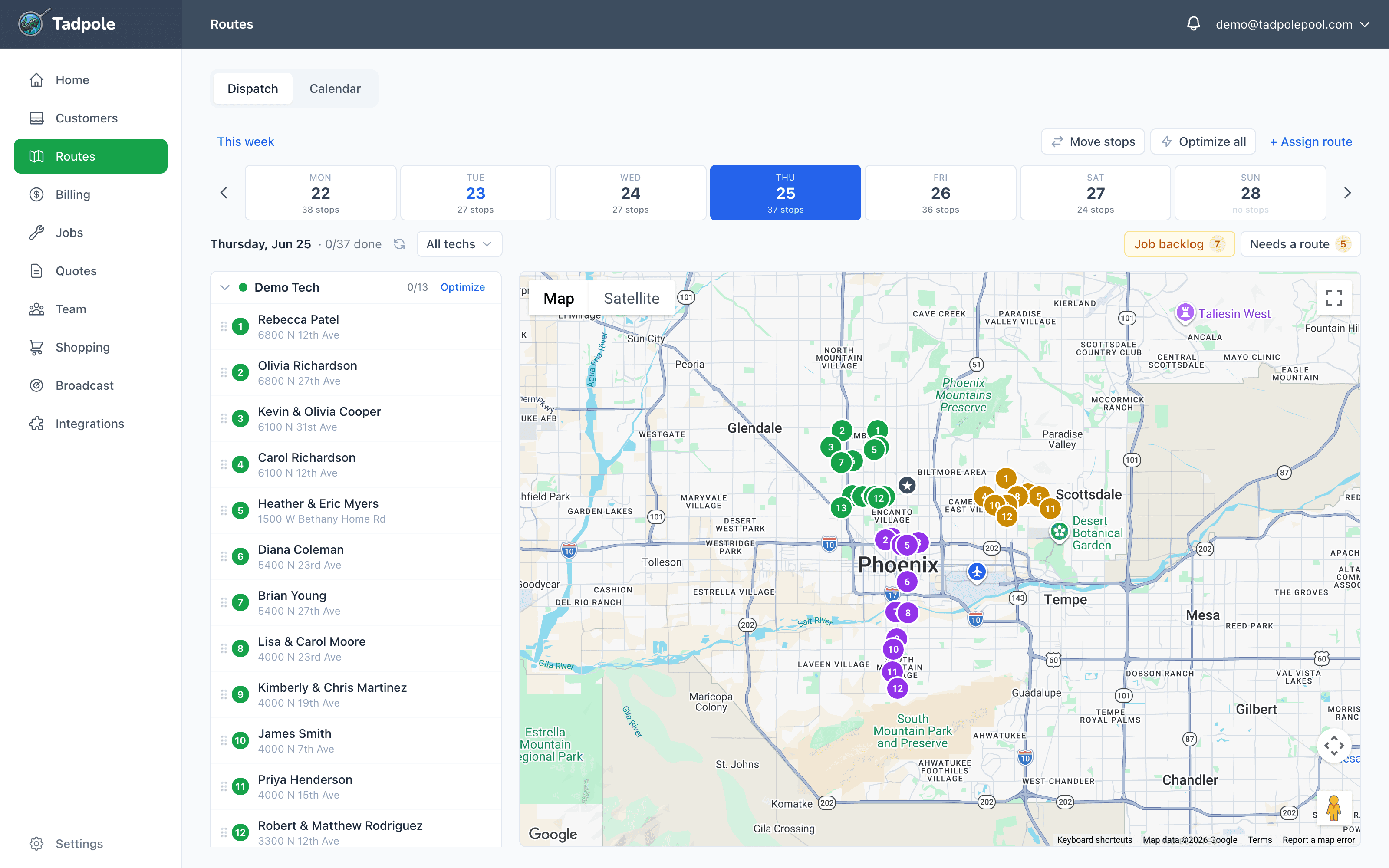Viewport: 1389px width, 868px height.
Task: Open stop 7 Brian Young
Action: tap(356, 603)
